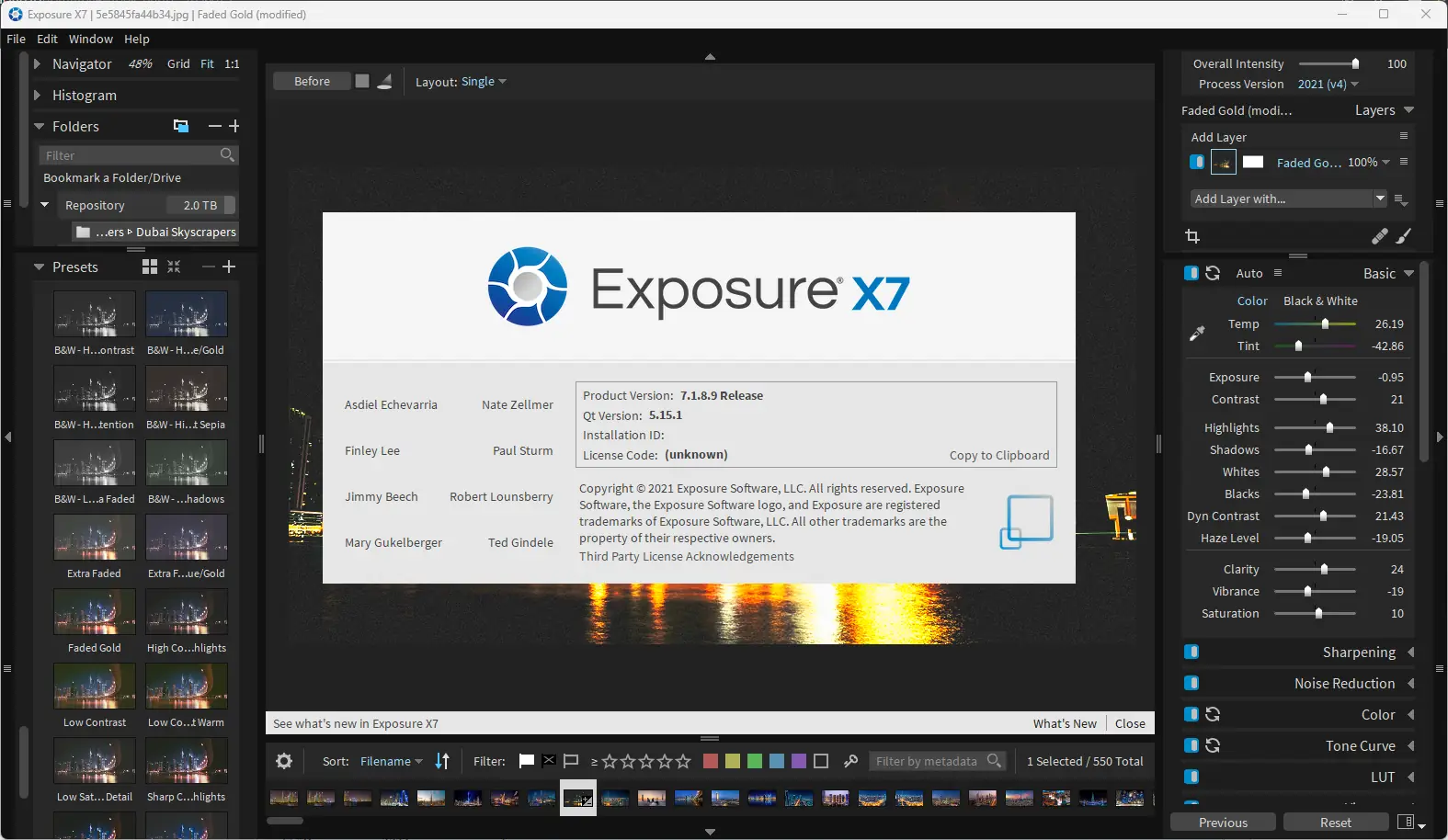This screenshot has height=840, width=1448.
Task: Adjust the Overall Intensity slider
Action: 1328,63
